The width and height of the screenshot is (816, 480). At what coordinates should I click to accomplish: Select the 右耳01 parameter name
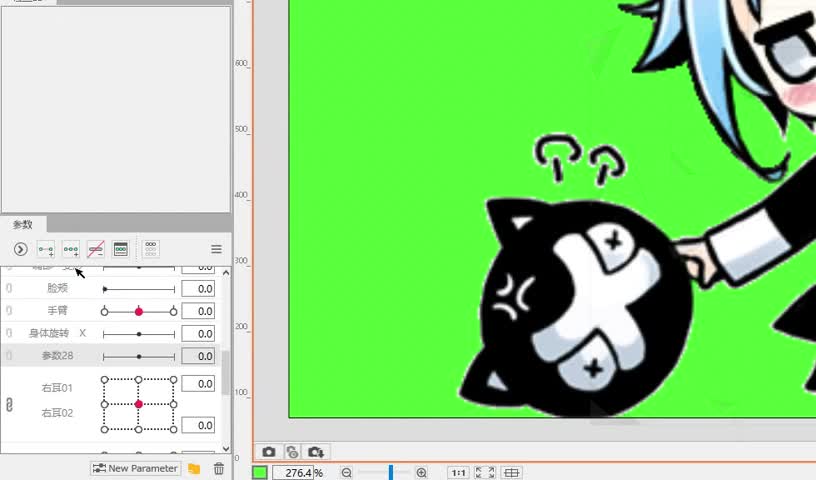pos(57,388)
